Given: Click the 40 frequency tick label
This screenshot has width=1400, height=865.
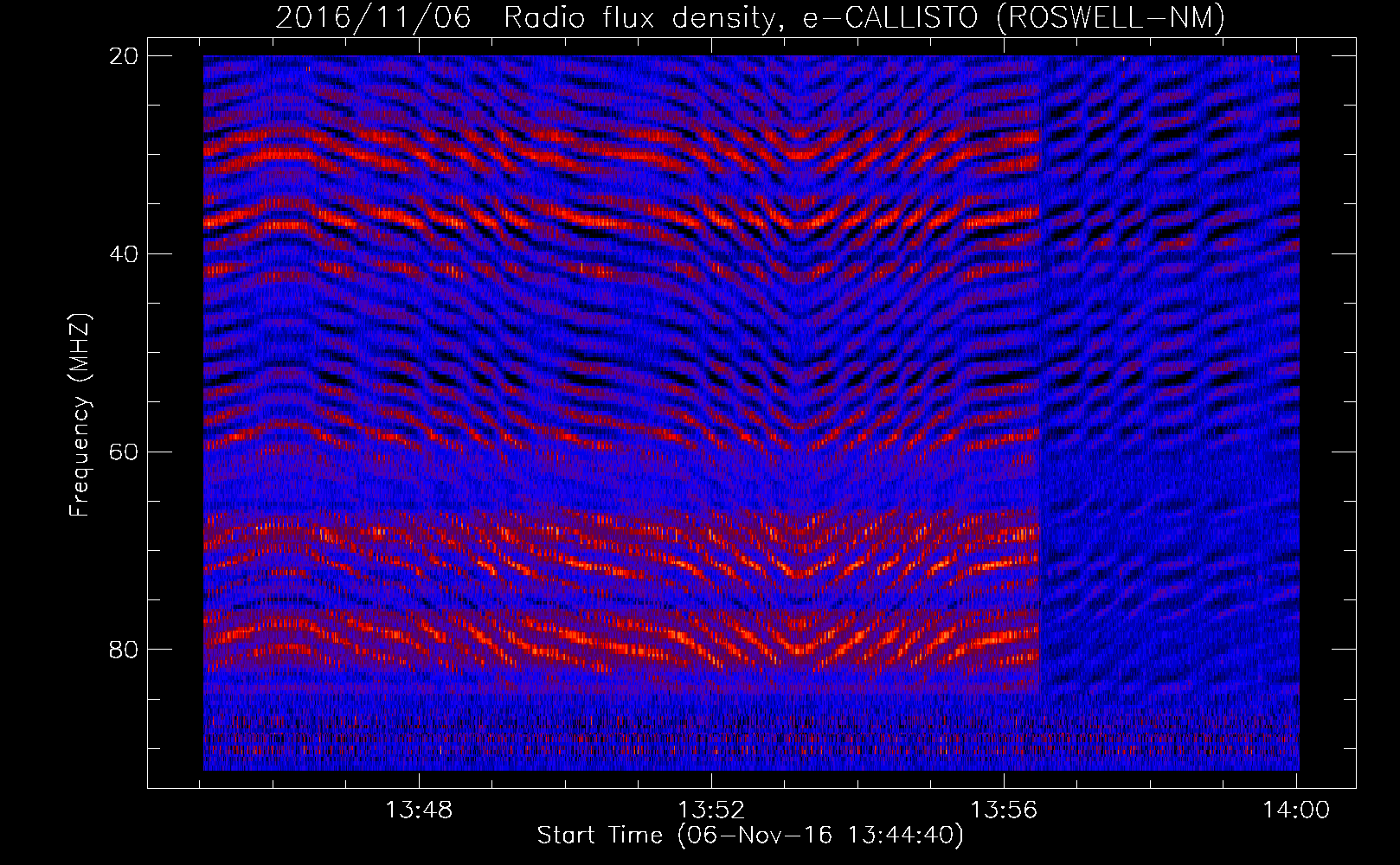Looking at the screenshot, I should tap(124, 254).
